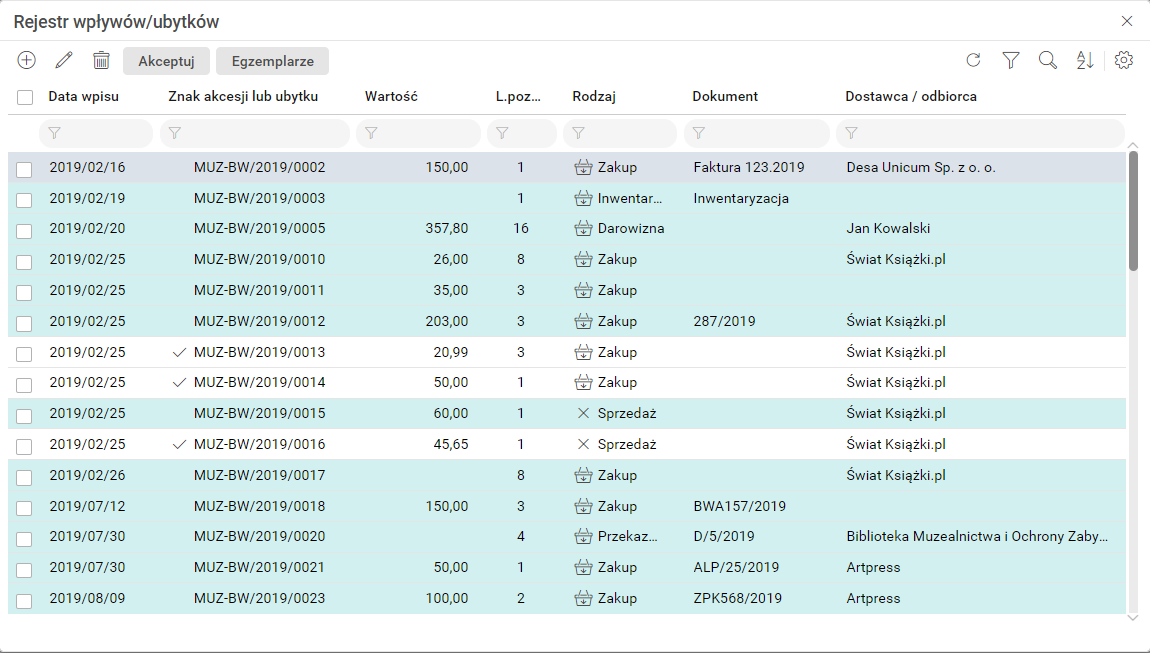Check the row MUZ-BW/2019/0005
This screenshot has width=1150, height=653.
24,231
